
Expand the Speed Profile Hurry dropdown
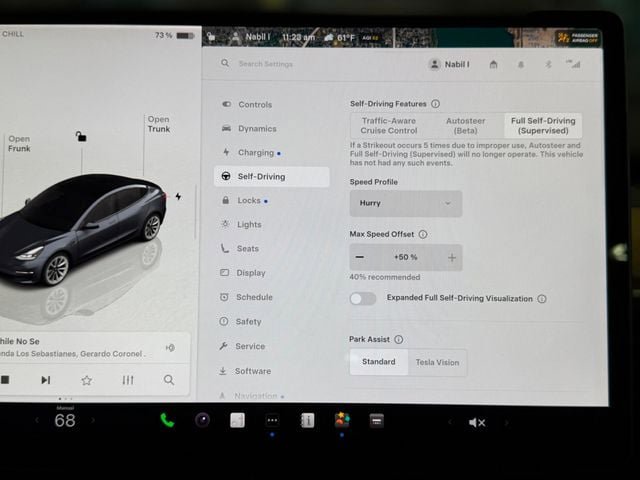406,203
